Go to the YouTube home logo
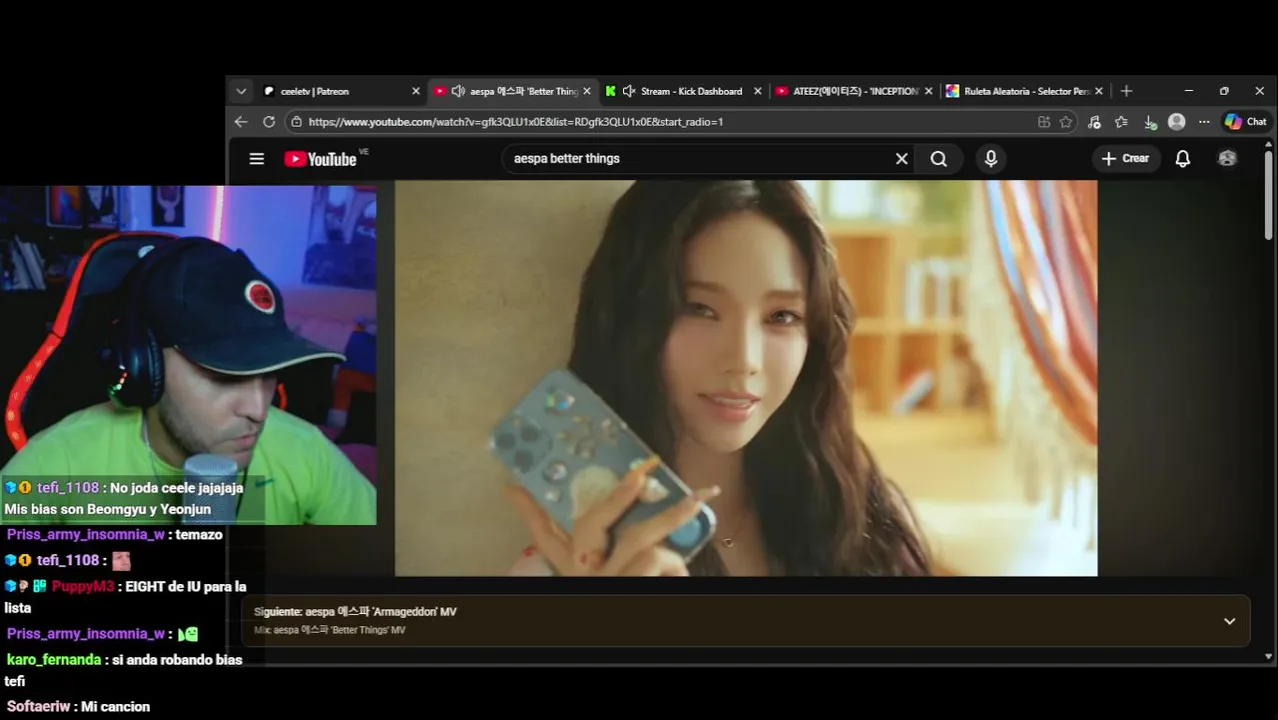1278x720 pixels. pyautogui.click(x=321, y=159)
